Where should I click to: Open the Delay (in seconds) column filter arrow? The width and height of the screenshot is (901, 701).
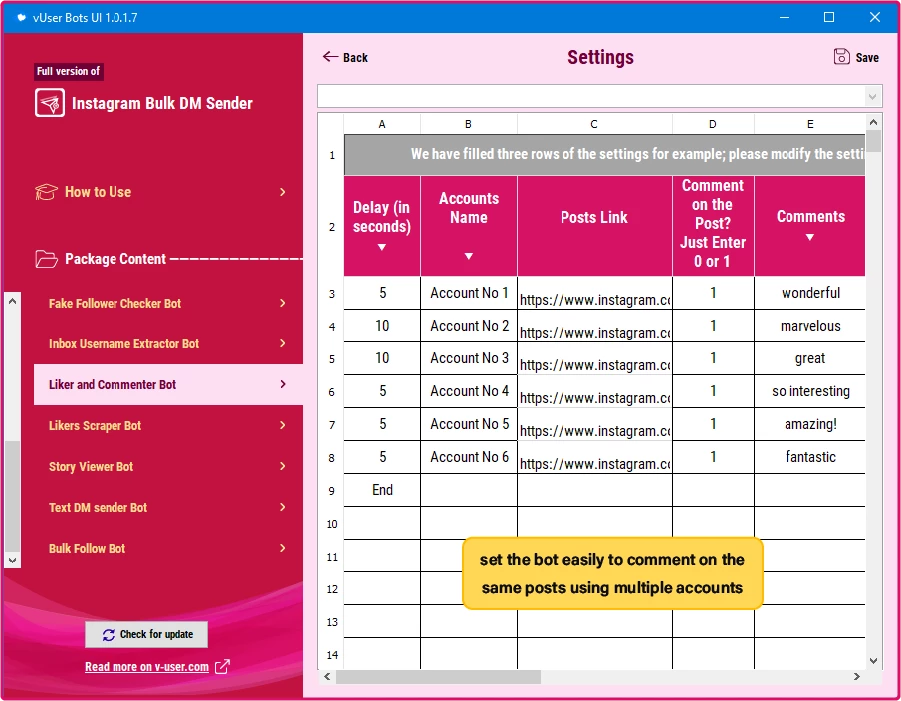pos(382,248)
